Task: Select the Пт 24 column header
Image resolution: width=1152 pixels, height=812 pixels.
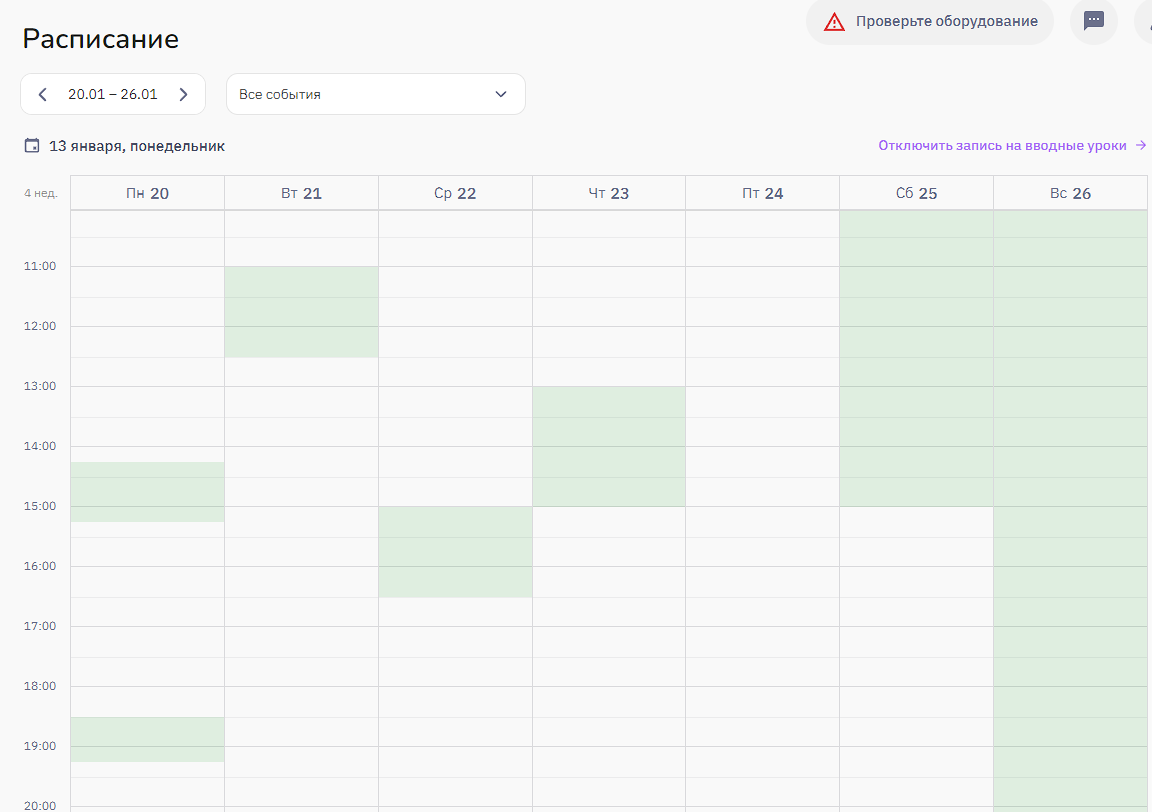Action: pos(762,194)
